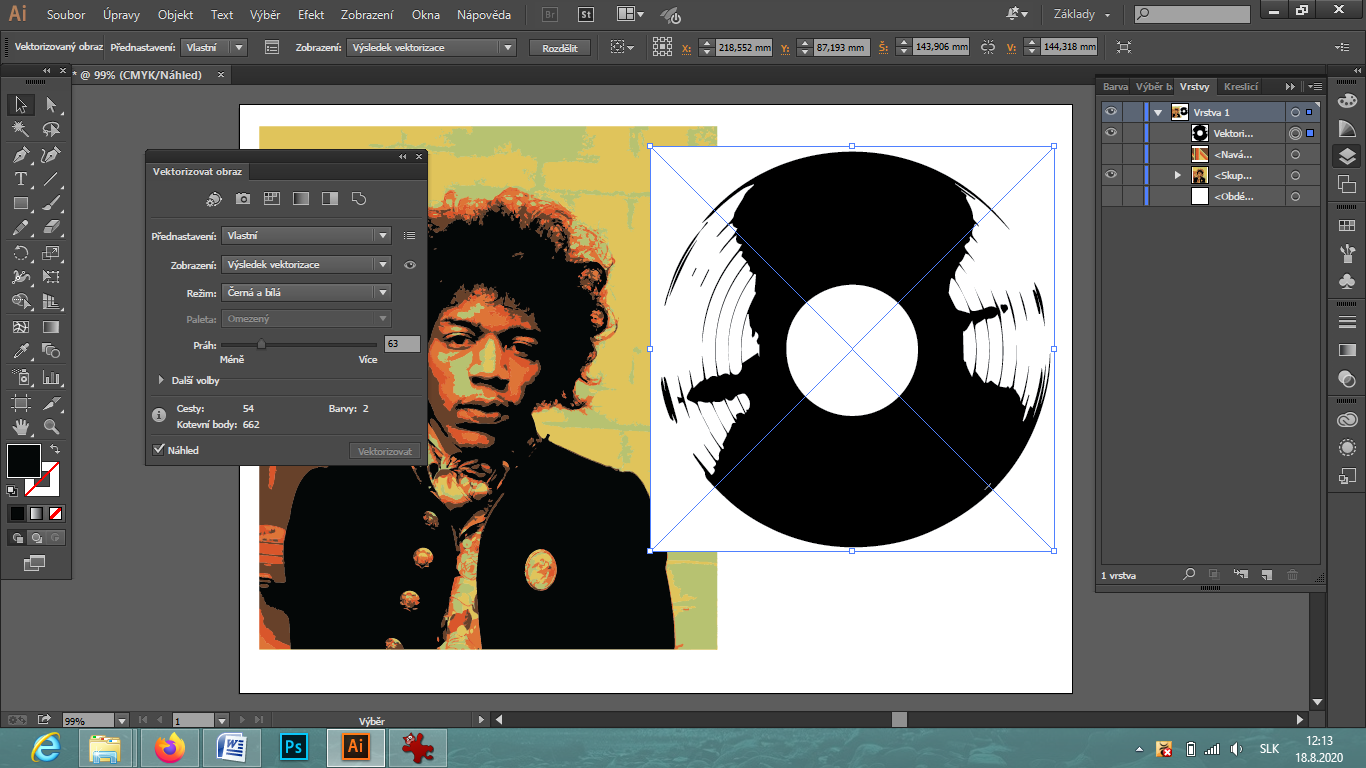Open the Základy workspace switcher

pos(1081,15)
